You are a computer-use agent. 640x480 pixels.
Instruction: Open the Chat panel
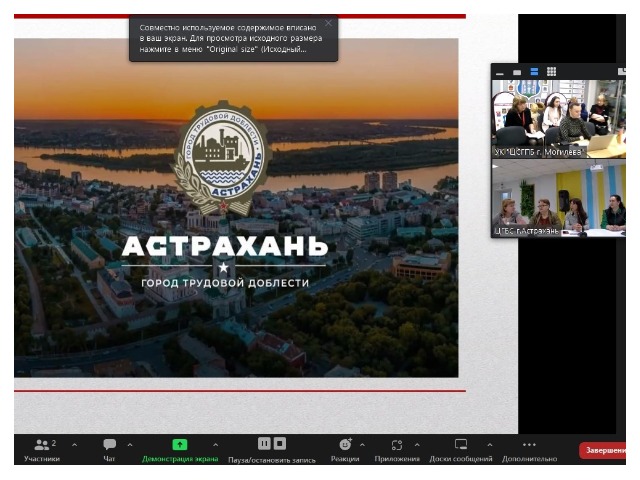(109, 451)
